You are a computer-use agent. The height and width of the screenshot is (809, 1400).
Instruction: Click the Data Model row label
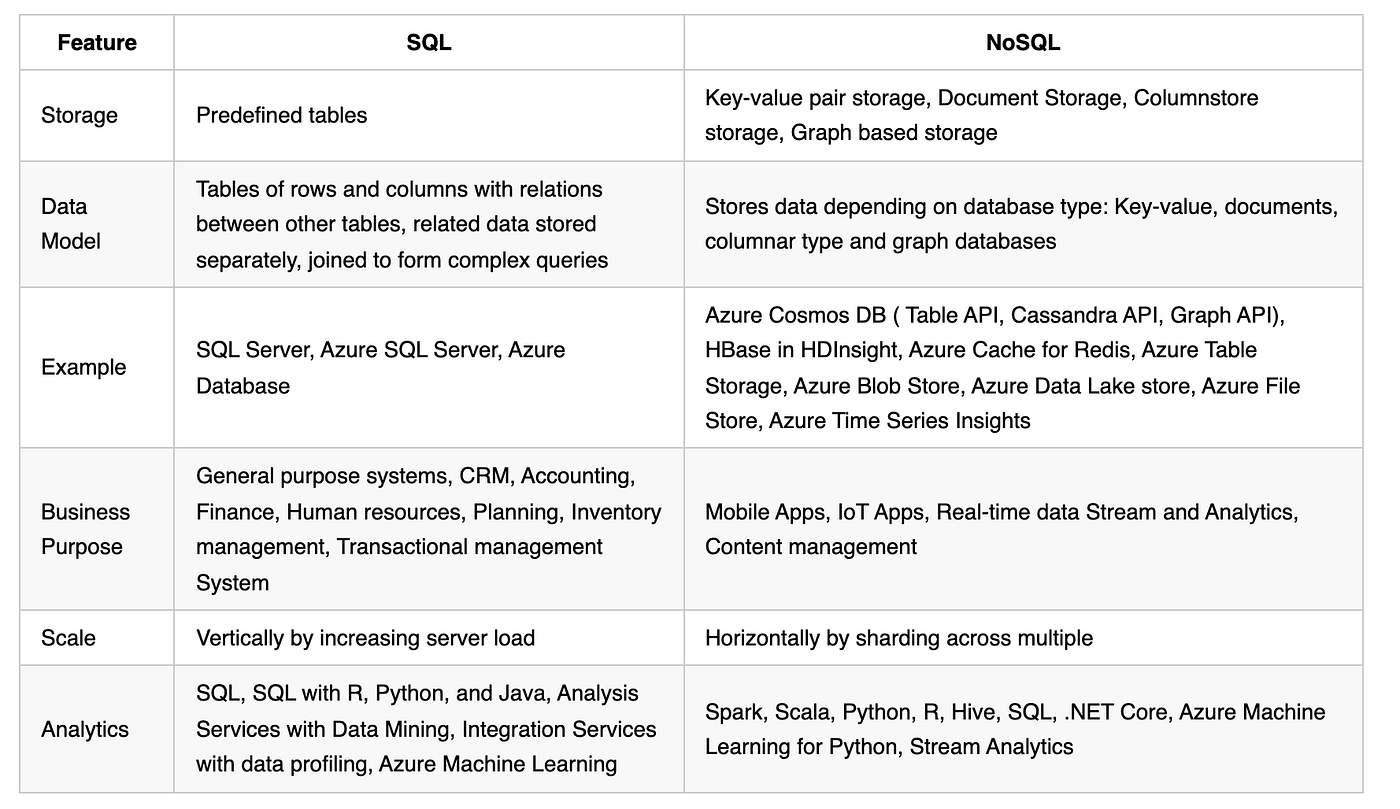click(71, 224)
